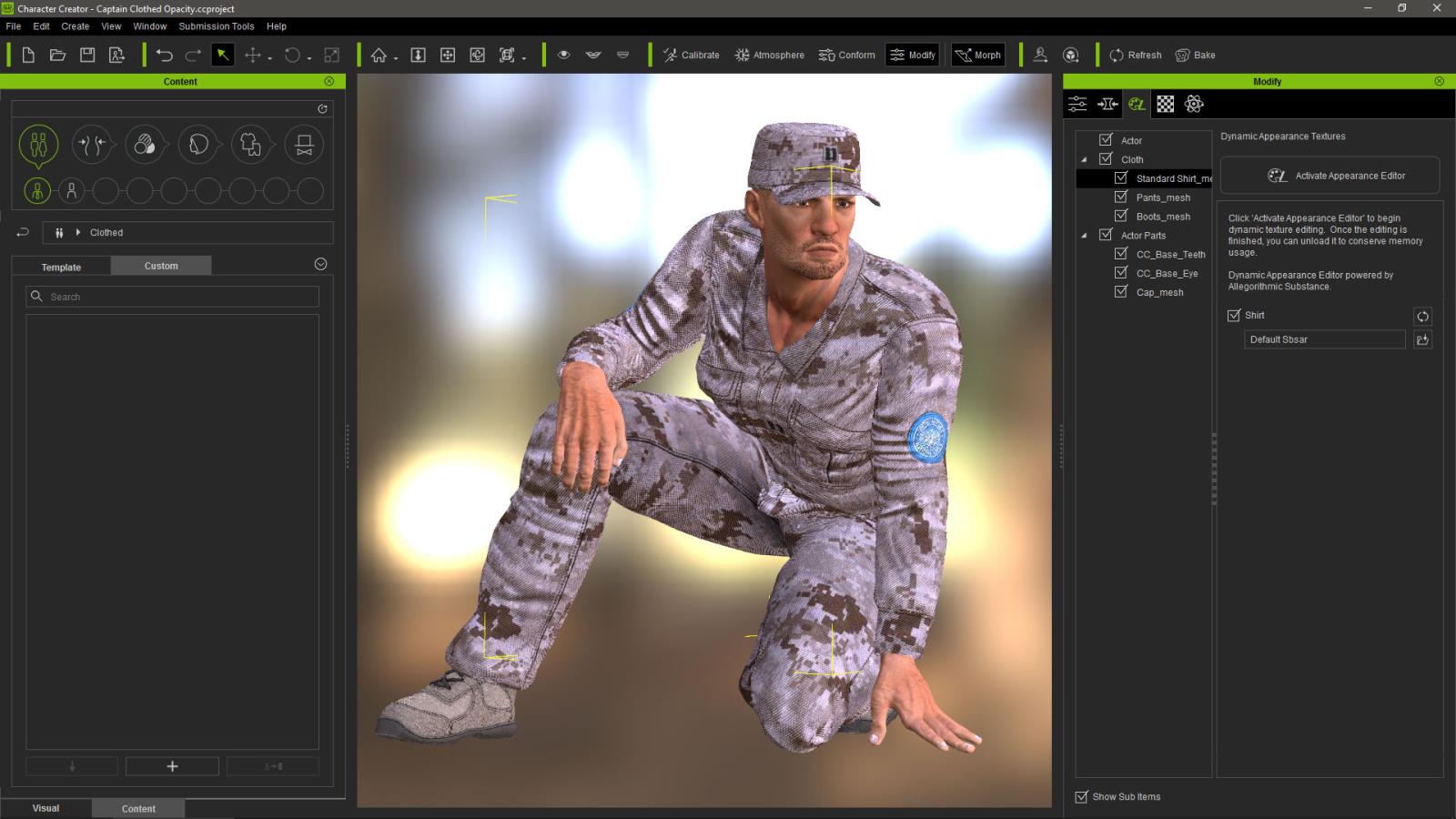
Task: Toggle the mouth display icon in toolbar
Action: pyautogui.click(x=593, y=55)
